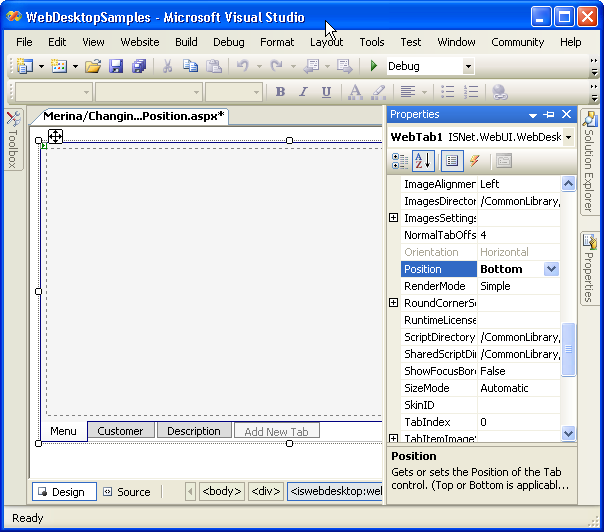Click the Copy icon in the toolbar
Image resolution: width=604 pixels, height=532 pixels.
[190, 66]
